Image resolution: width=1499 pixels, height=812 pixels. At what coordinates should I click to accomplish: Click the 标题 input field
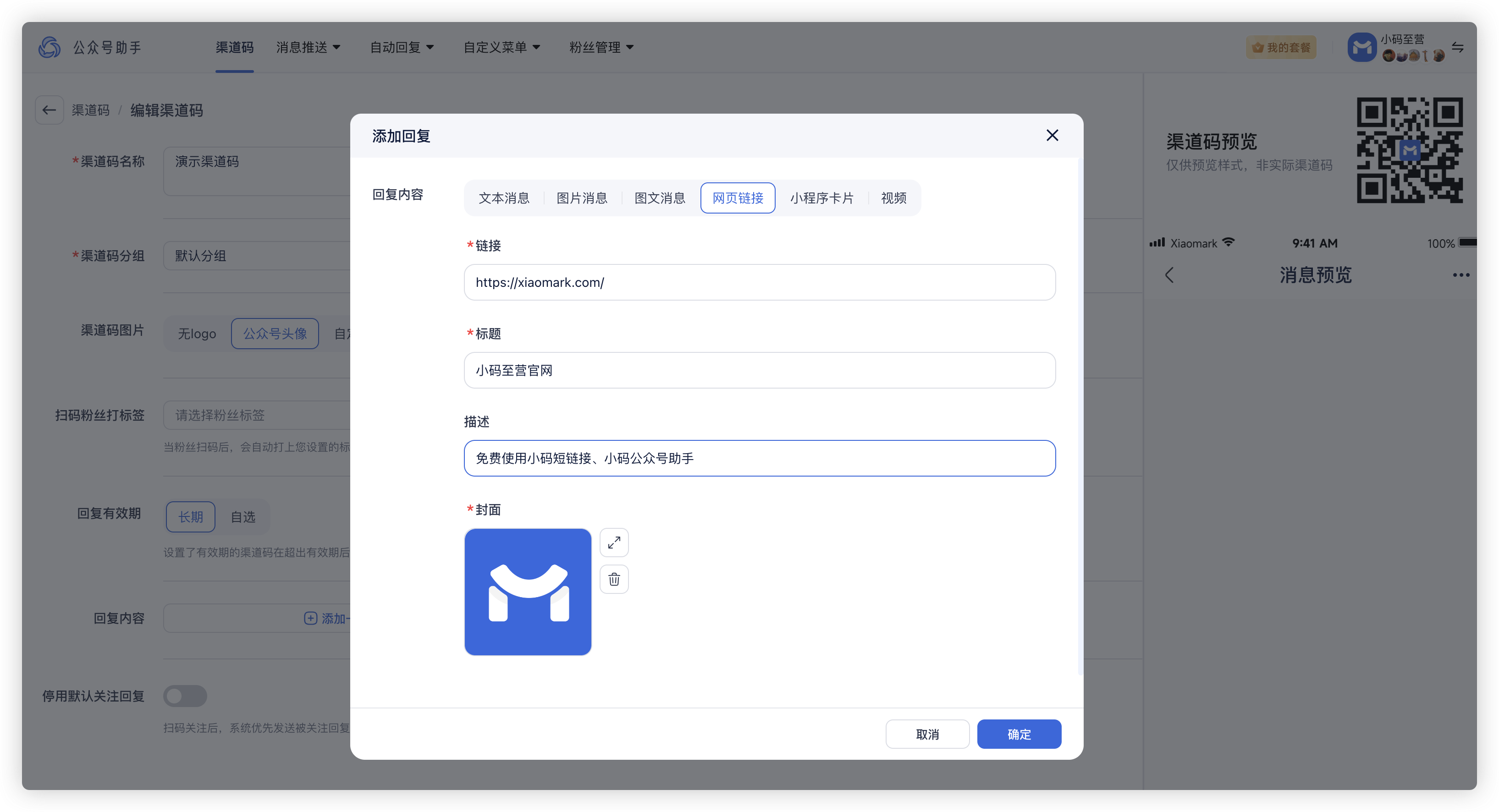760,370
